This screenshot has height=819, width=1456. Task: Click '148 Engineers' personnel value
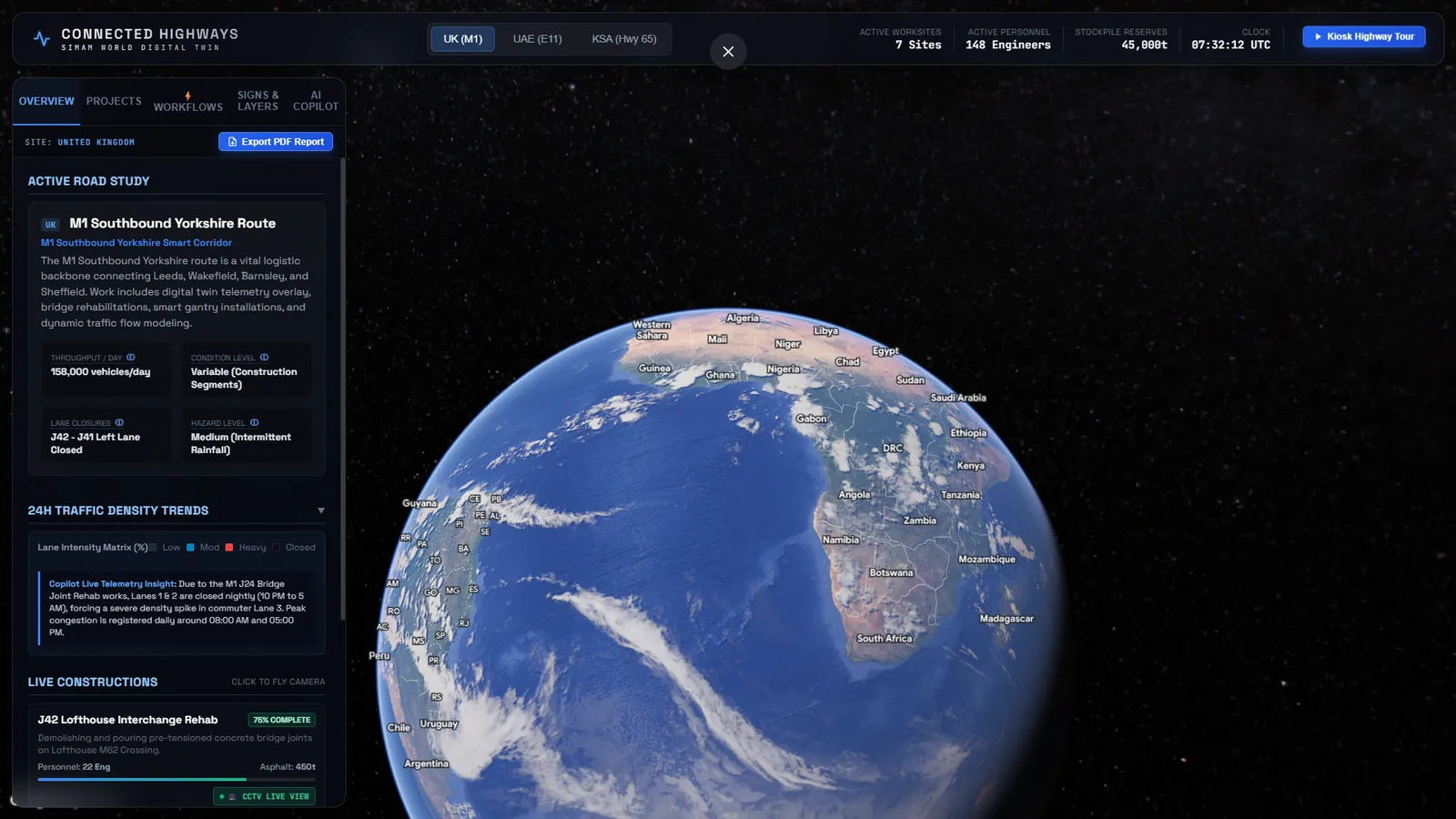coord(1008,45)
